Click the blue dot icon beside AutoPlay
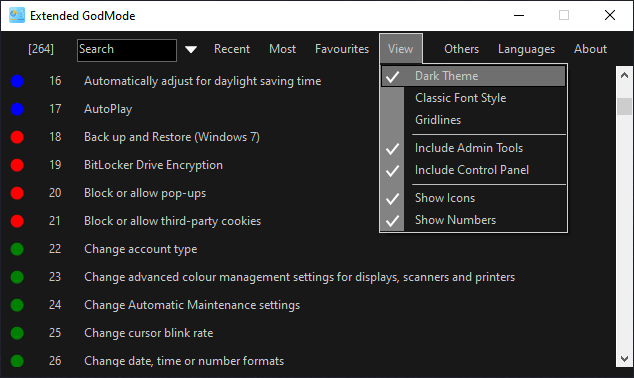 [17, 109]
